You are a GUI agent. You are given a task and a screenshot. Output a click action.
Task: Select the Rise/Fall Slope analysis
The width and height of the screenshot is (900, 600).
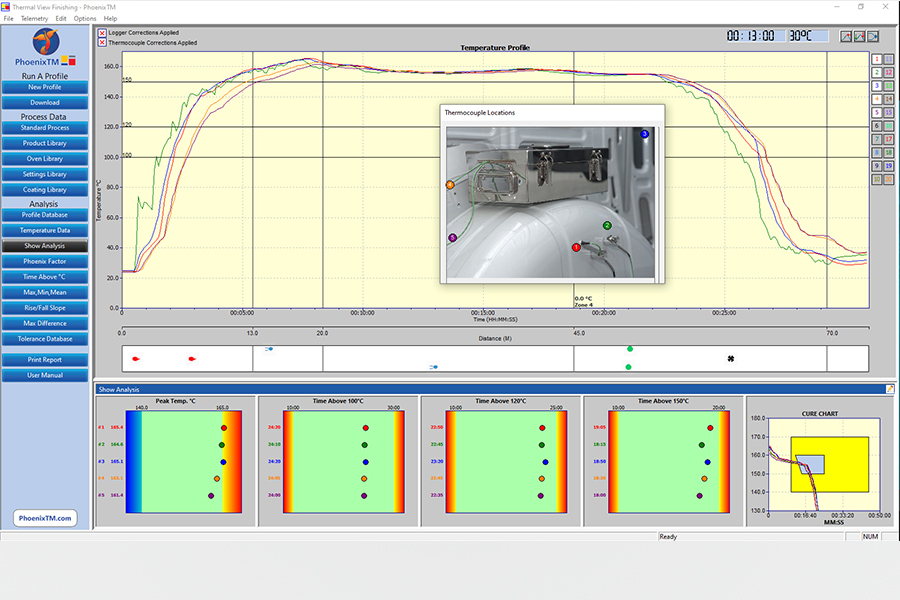click(45, 308)
